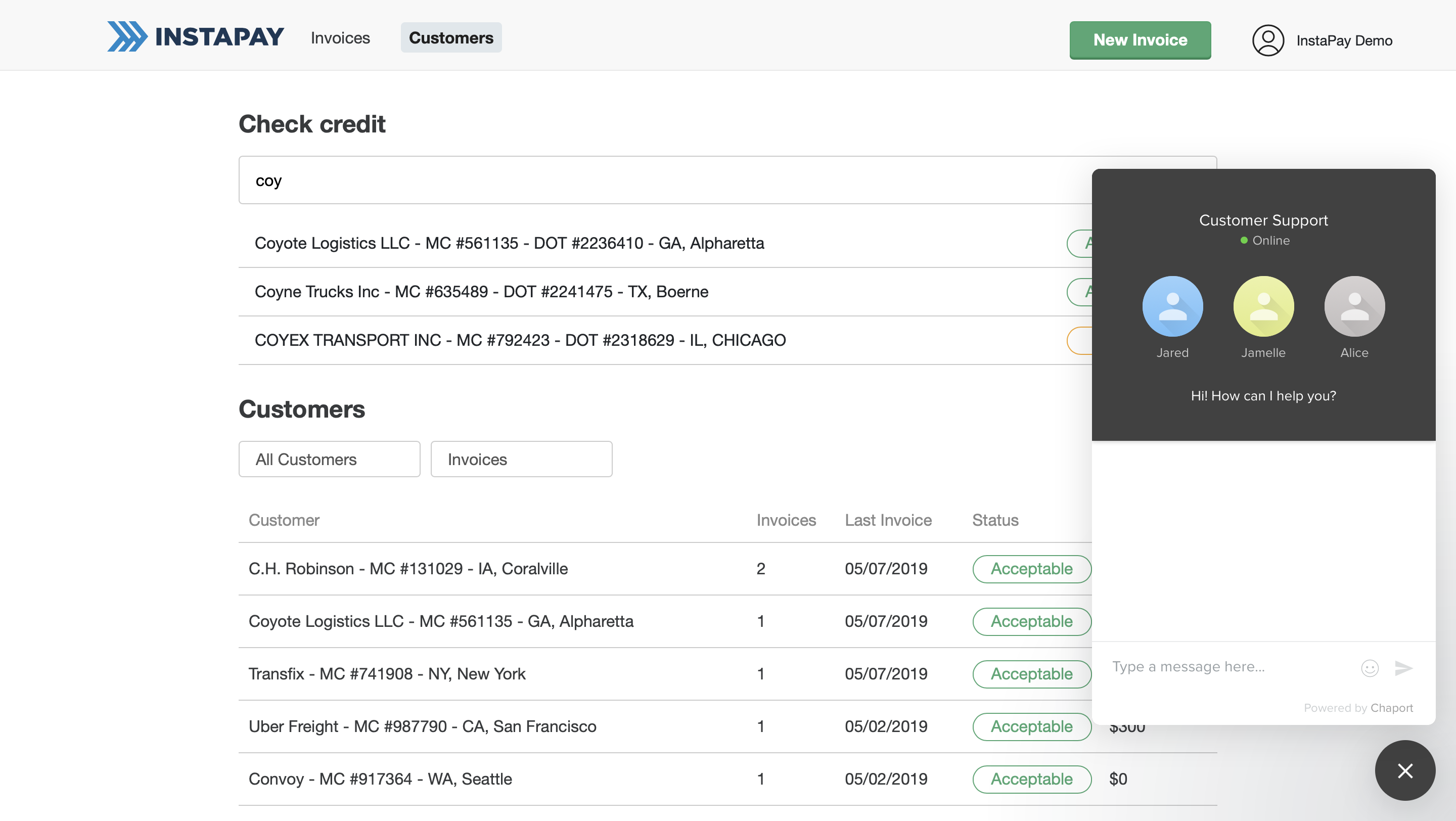This screenshot has height=821, width=1456.
Task: Click the New Invoice button
Action: click(1140, 39)
